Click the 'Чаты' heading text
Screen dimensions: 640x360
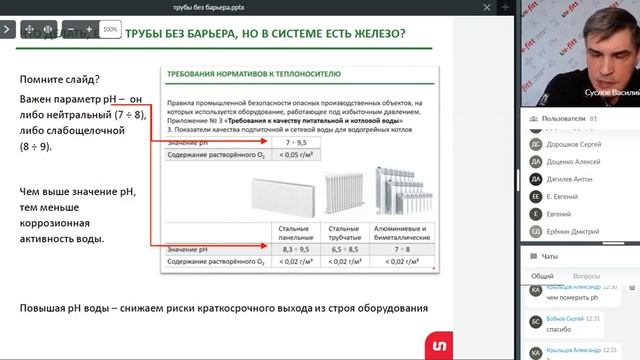[x=549, y=256]
